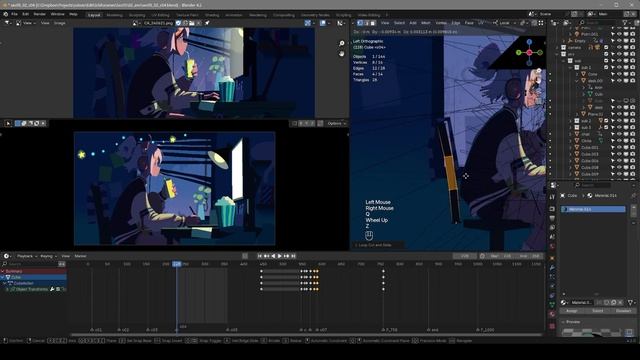
Task: Switch to the Geometry Nodes workspace tab
Action: [315, 15]
